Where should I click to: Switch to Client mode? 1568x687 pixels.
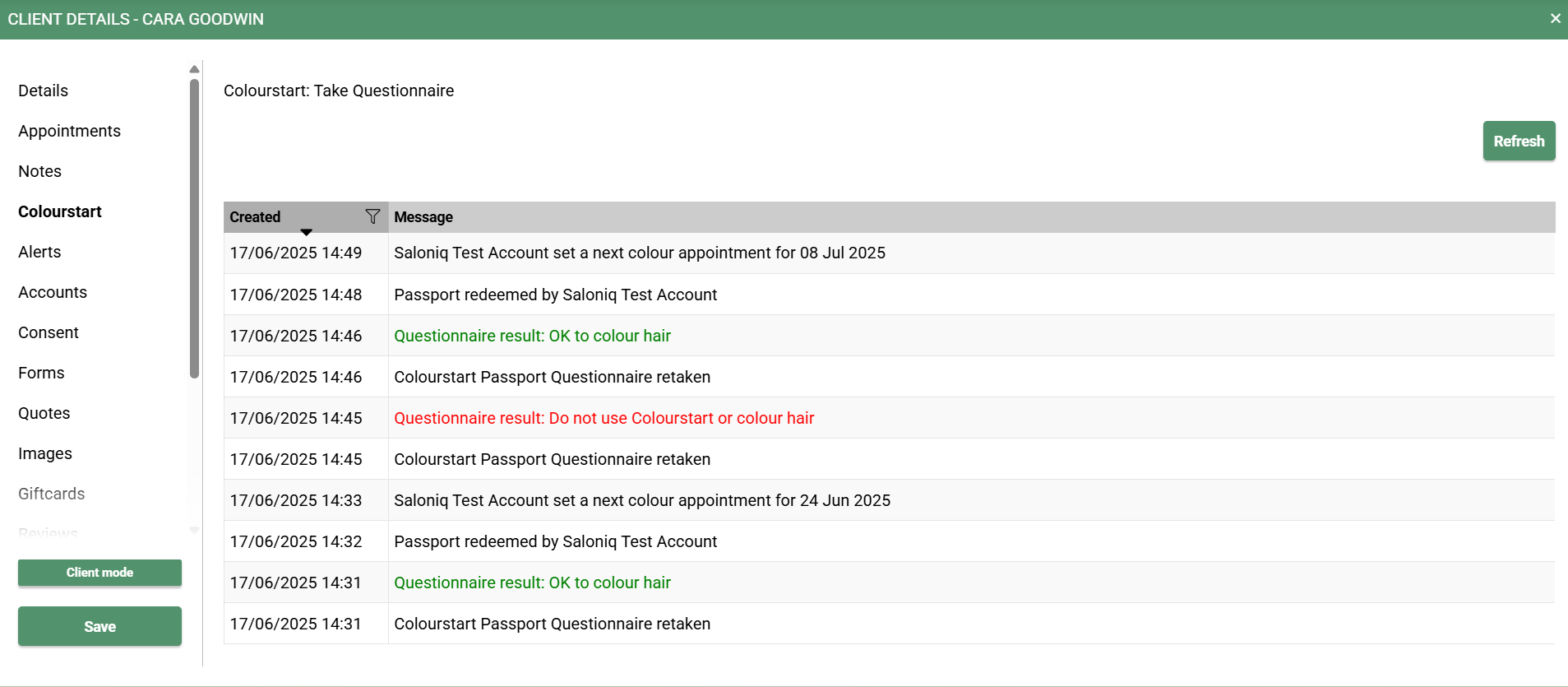(99, 573)
